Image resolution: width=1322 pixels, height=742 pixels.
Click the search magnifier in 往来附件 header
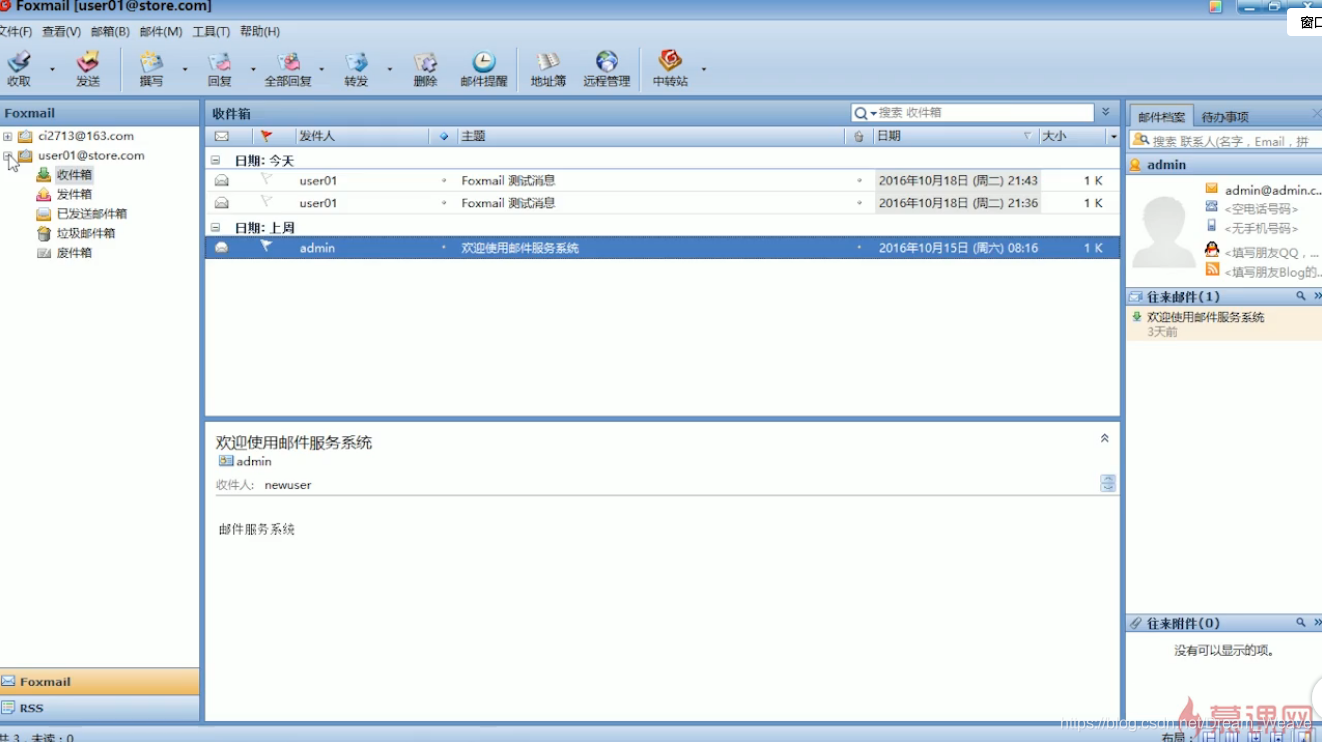(1301, 623)
